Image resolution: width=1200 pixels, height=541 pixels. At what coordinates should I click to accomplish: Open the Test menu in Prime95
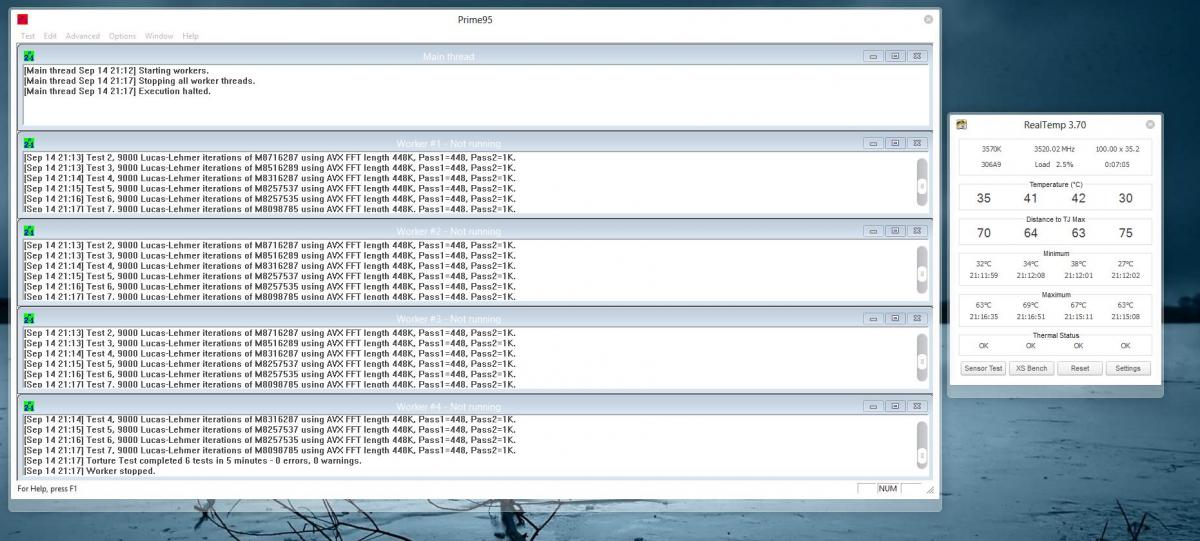coord(28,36)
